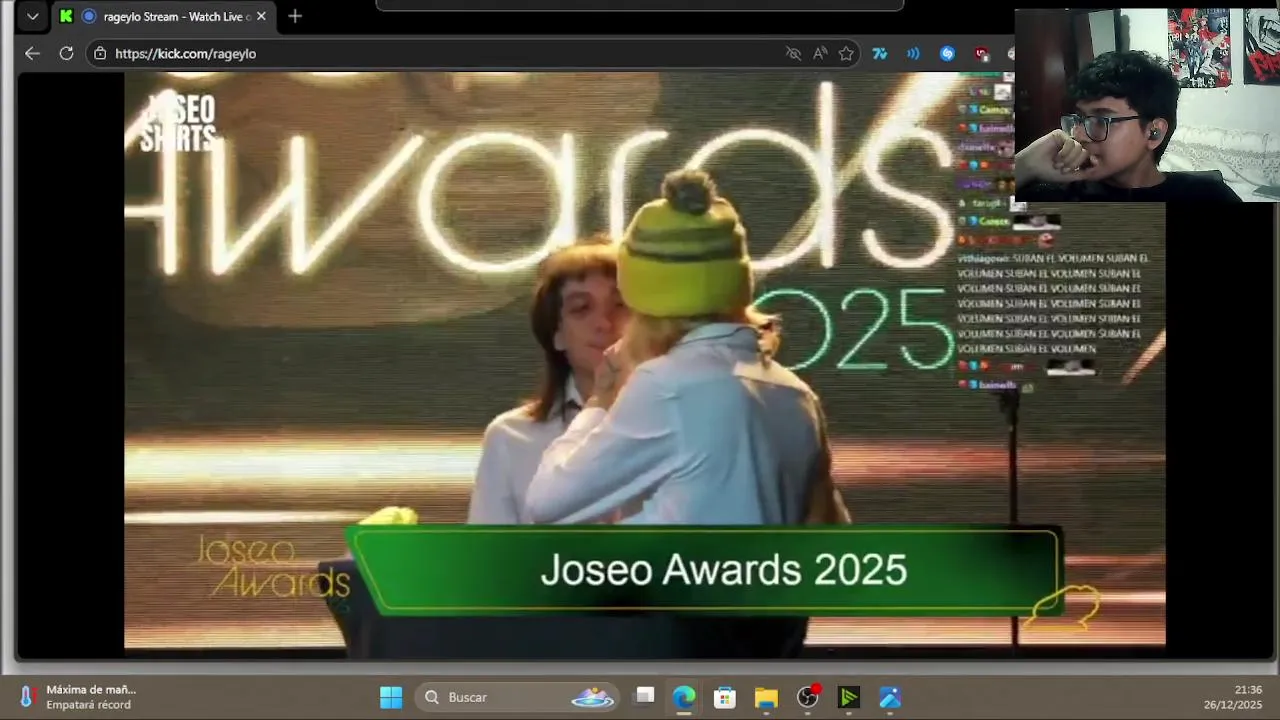Select the rageylo Stream browser tab
1280x720 pixels.
pyautogui.click(x=163, y=16)
